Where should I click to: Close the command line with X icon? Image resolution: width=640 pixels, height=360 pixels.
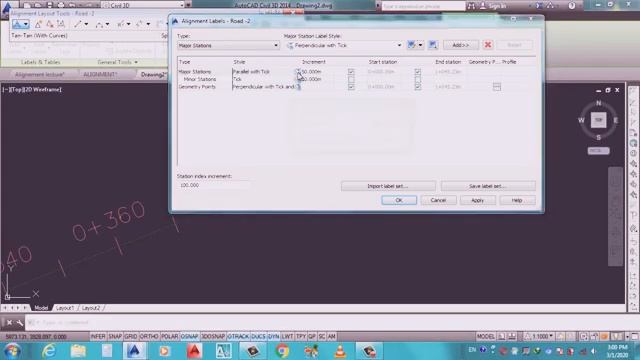(9, 322)
